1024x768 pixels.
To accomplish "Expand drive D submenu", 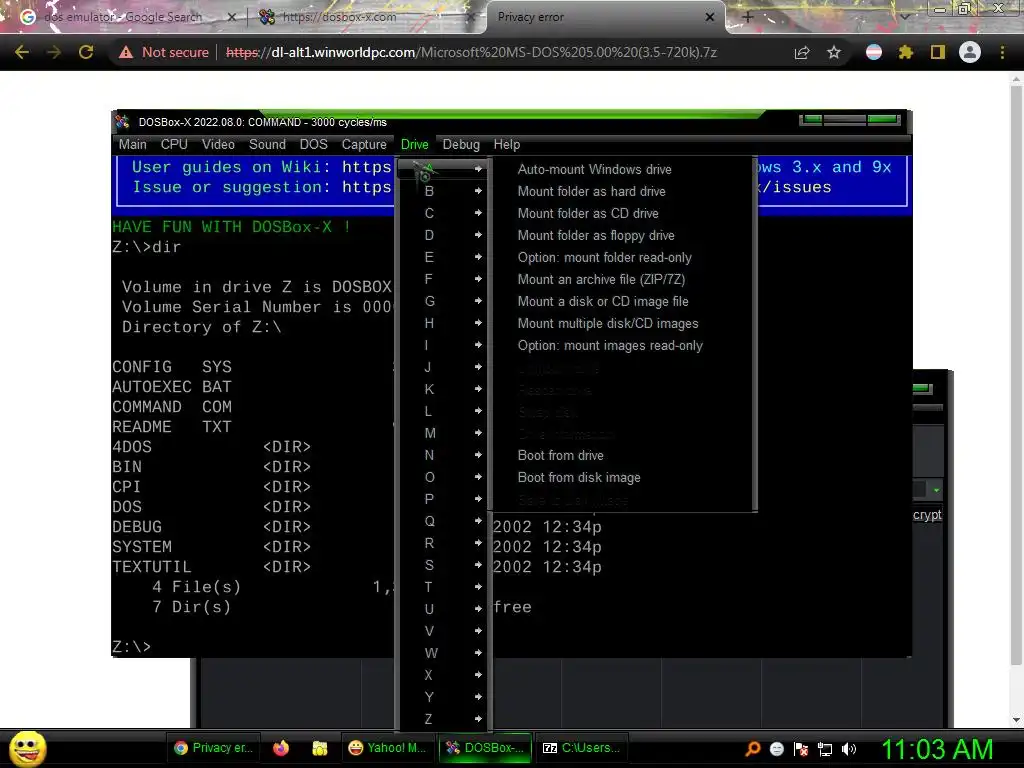I will pyautogui.click(x=443, y=235).
